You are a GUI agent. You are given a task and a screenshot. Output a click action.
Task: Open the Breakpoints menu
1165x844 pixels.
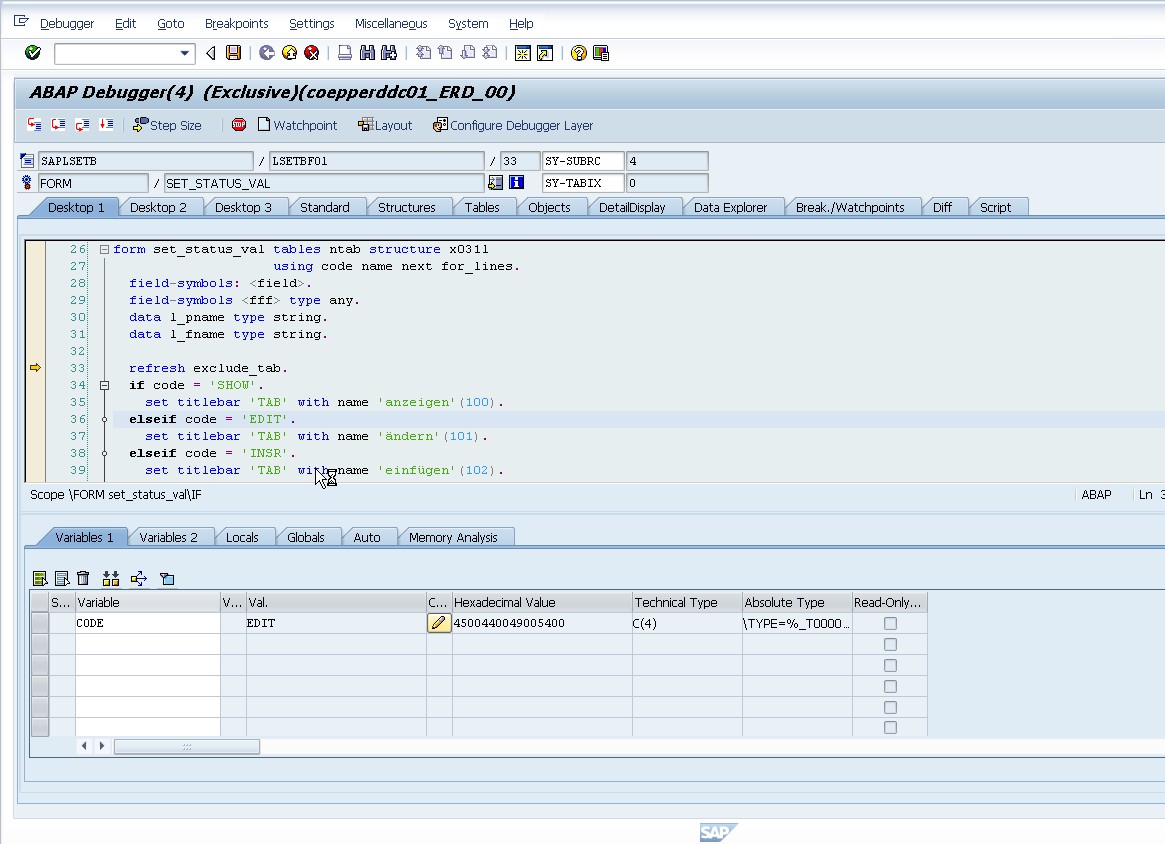pyautogui.click(x=236, y=24)
